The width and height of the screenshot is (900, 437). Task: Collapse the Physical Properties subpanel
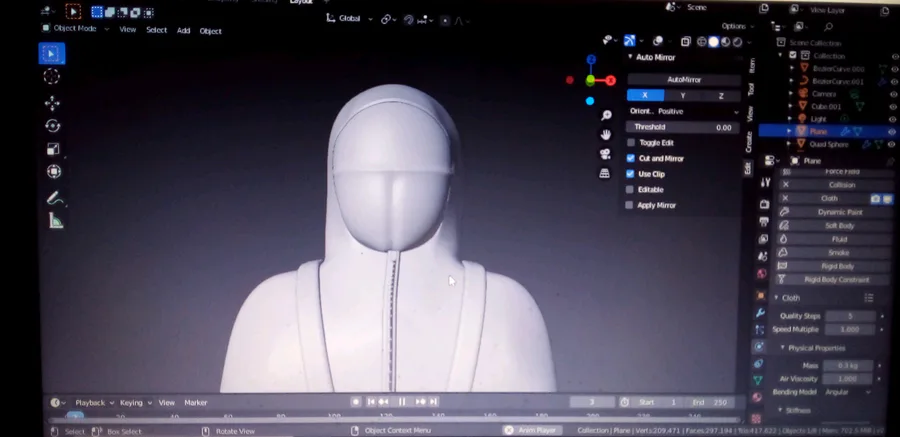click(782, 347)
